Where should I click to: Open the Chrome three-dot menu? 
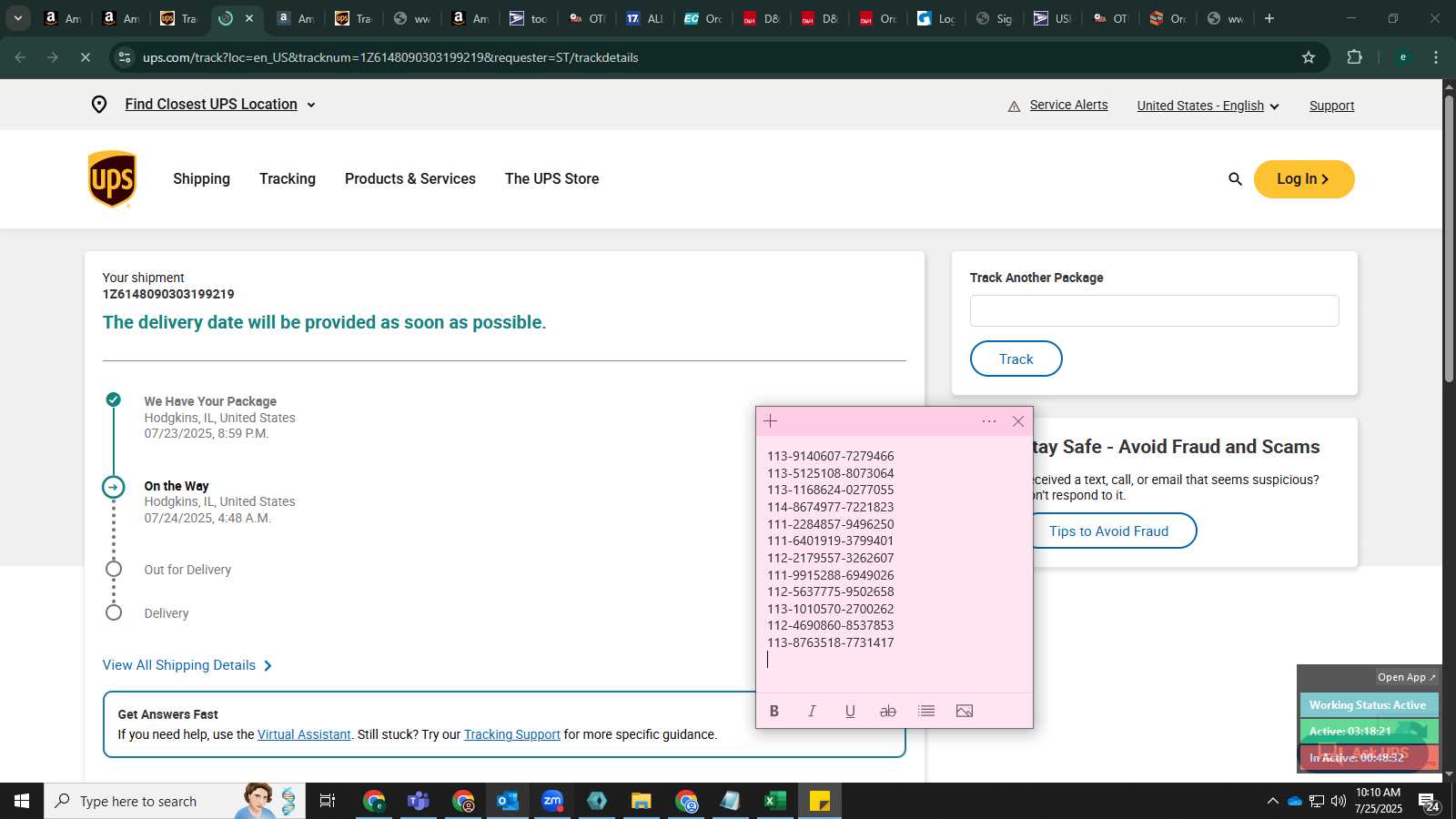[1436, 57]
